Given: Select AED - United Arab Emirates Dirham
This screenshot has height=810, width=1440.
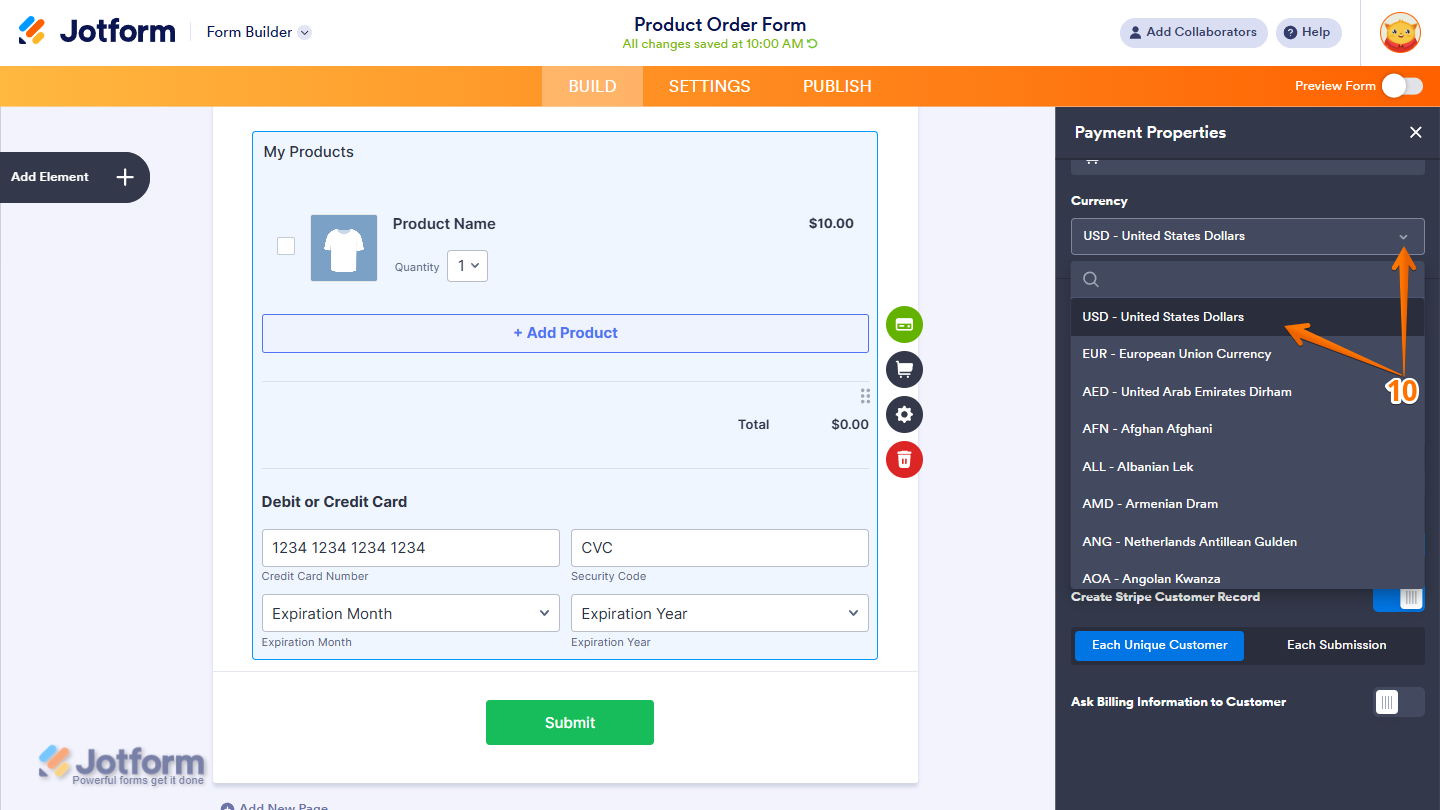Looking at the screenshot, I should (1247, 392).
